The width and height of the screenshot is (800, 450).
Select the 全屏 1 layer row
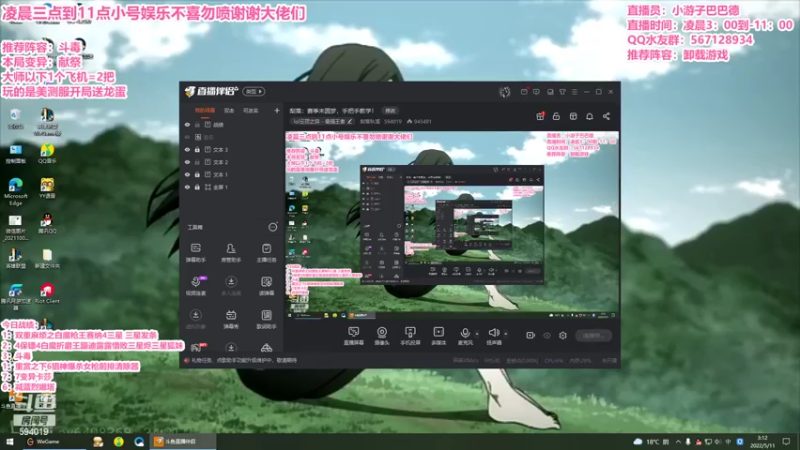231,187
